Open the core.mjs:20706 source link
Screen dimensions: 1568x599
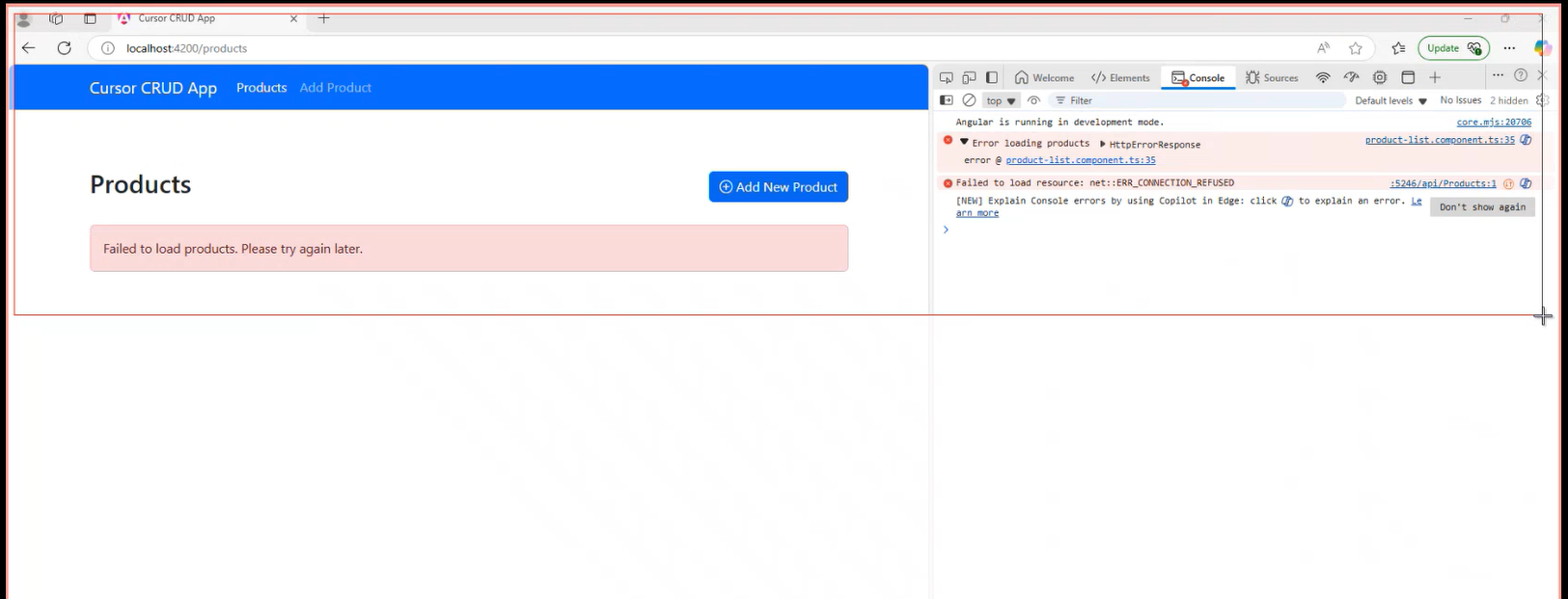click(x=1493, y=123)
